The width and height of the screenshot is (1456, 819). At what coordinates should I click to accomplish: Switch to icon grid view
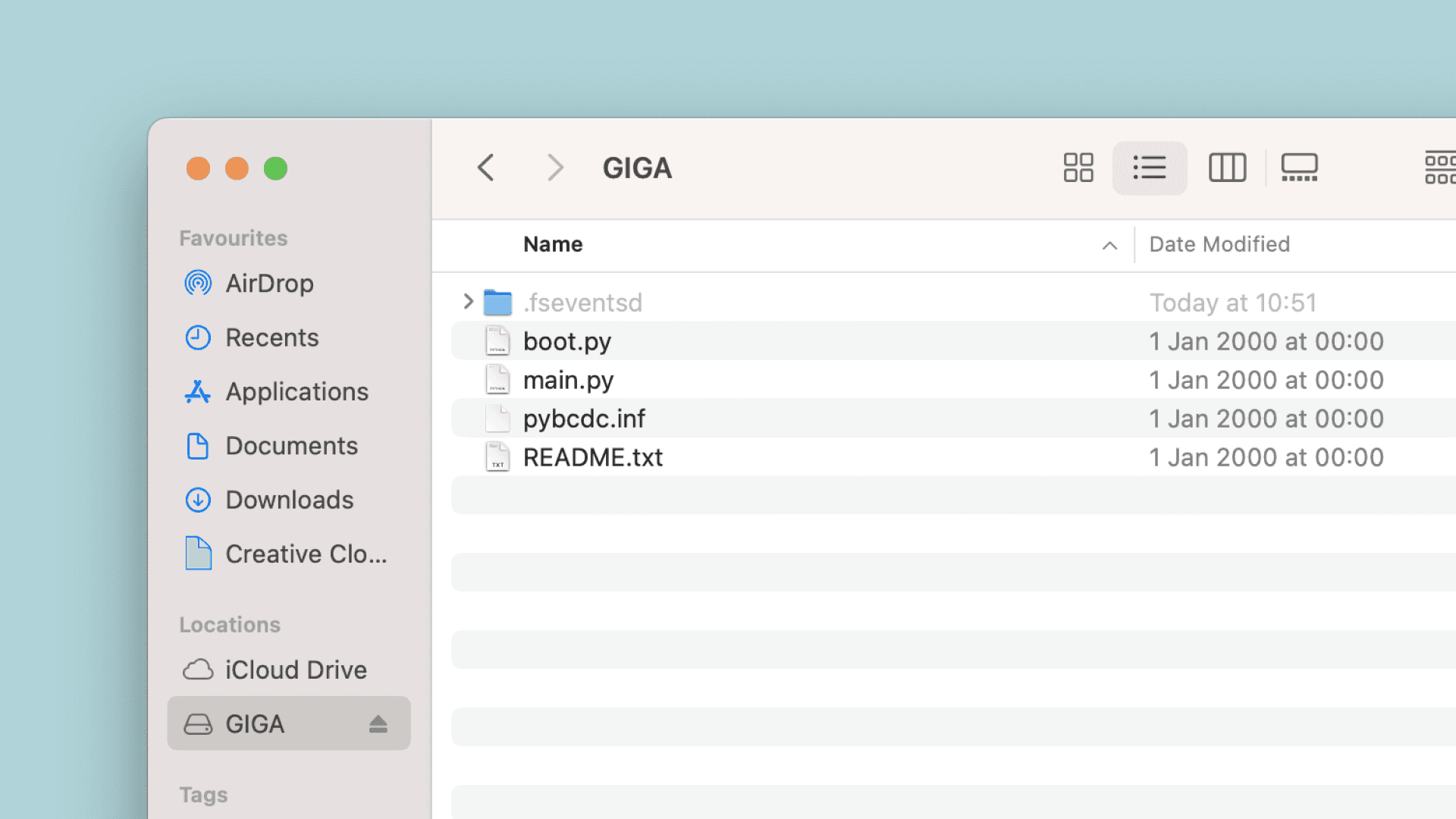(x=1078, y=168)
